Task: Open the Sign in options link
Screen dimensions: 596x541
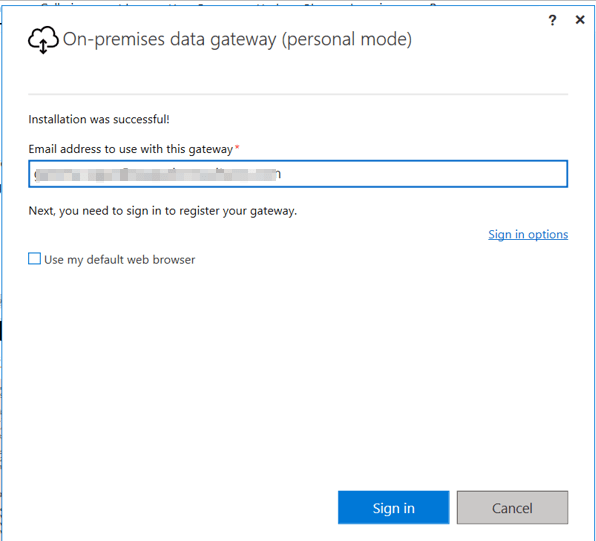Action: [528, 234]
